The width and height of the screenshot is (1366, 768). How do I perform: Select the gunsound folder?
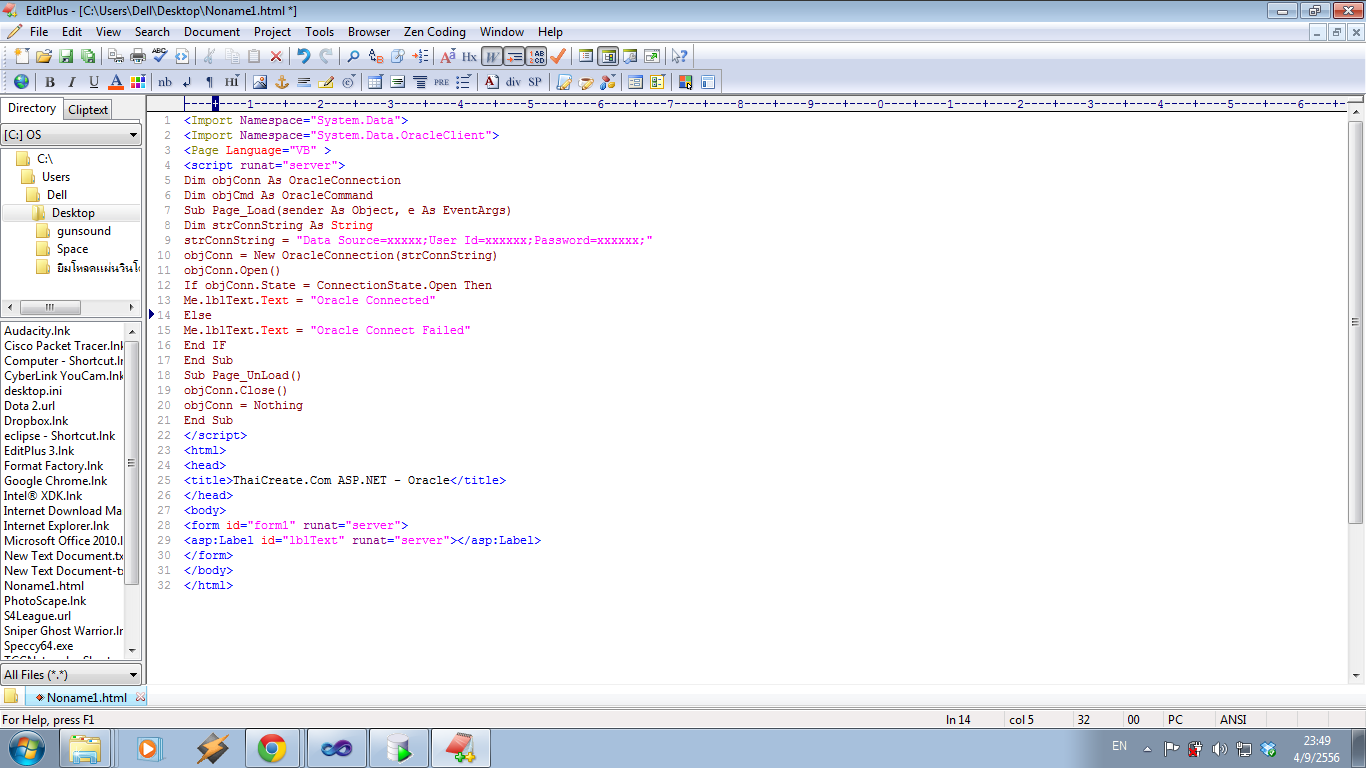tap(84, 231)
